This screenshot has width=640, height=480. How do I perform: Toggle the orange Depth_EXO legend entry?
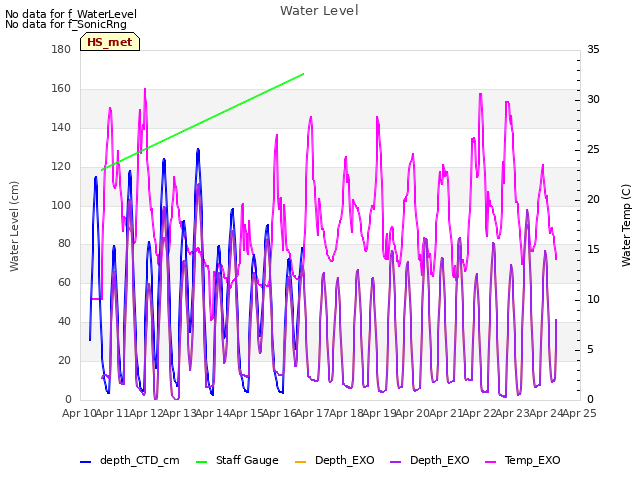tap(334, 460)
